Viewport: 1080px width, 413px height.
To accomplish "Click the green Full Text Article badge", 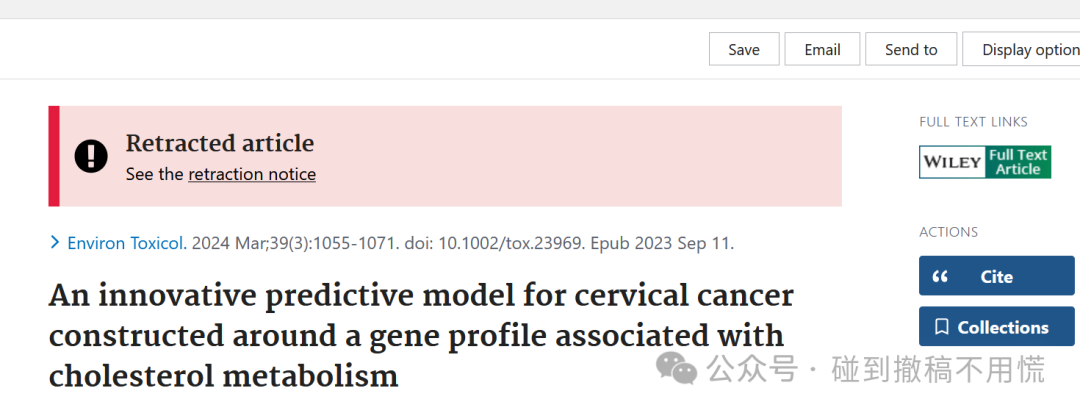I will (1018, 162).
